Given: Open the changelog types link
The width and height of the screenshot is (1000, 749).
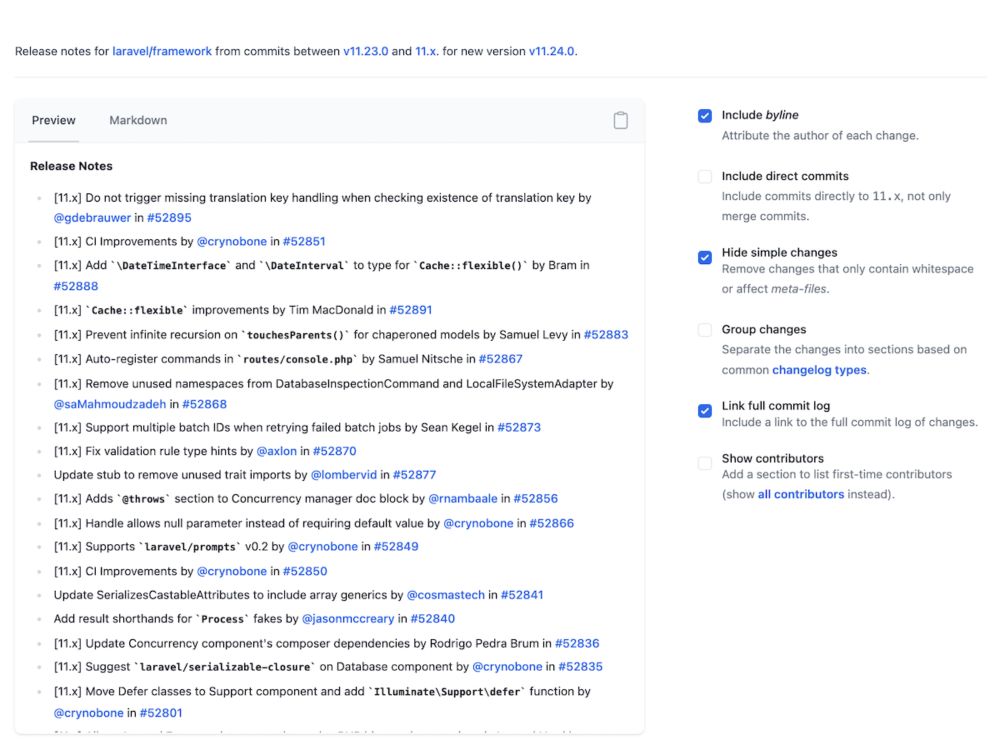Looking at the screenshot, I should [x=819, y=369].
